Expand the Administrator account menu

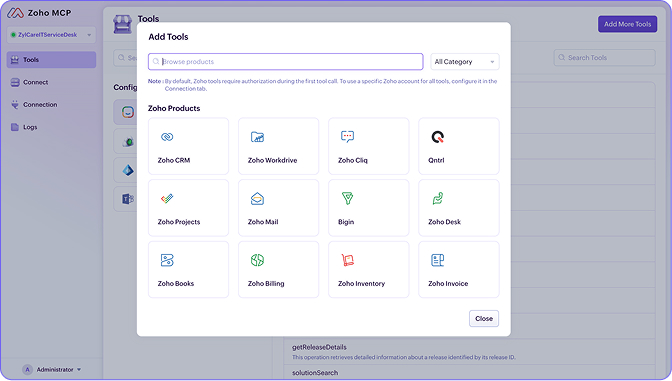[x=79, y=369]
